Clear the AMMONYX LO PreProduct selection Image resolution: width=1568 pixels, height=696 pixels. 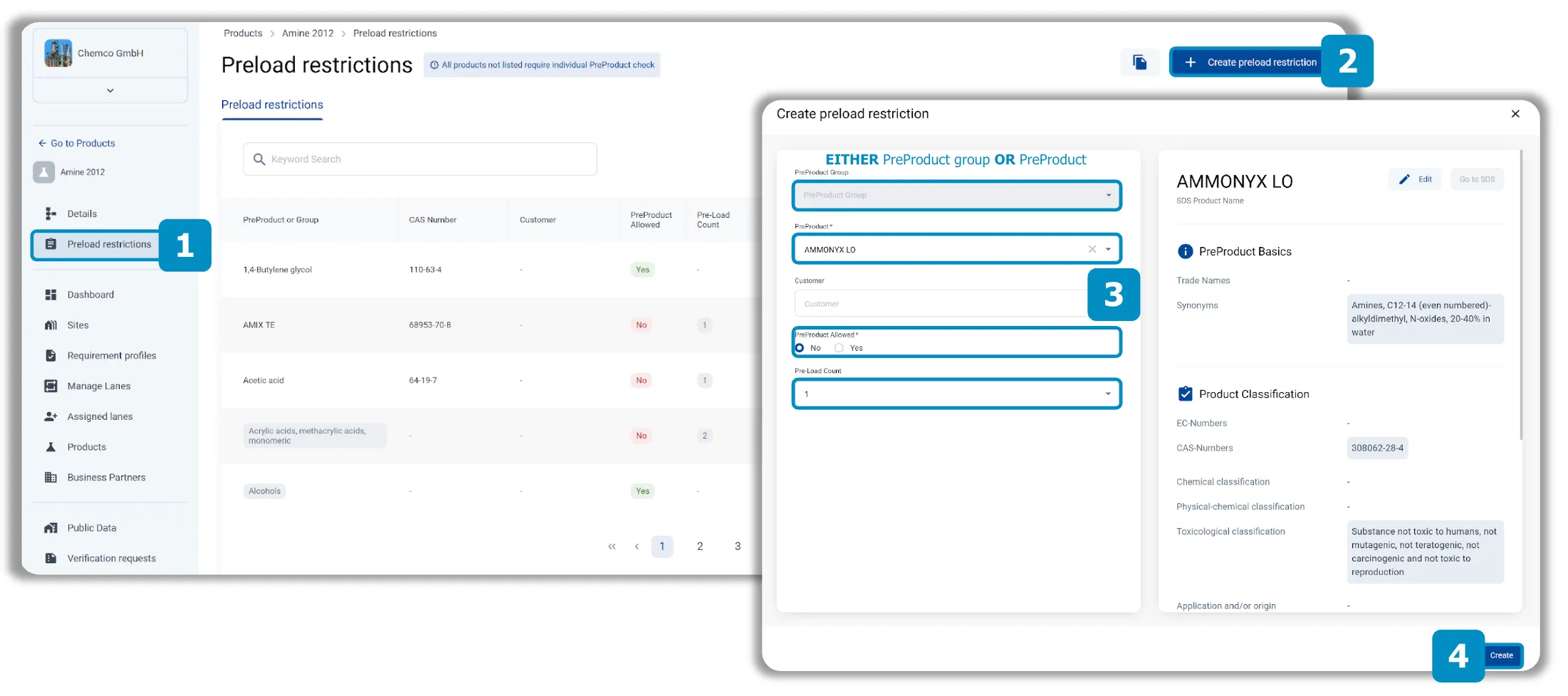click(x=1092, y=249)
